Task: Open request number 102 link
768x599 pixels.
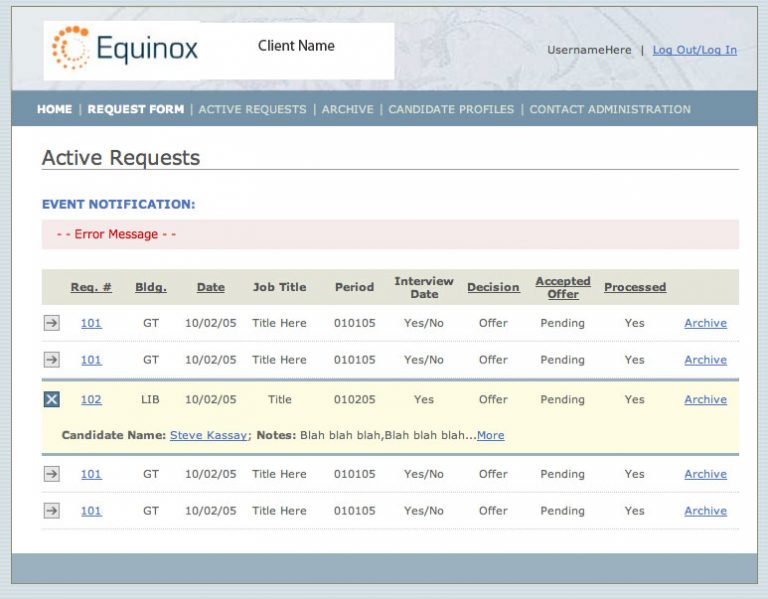Action: click(91, 400)
